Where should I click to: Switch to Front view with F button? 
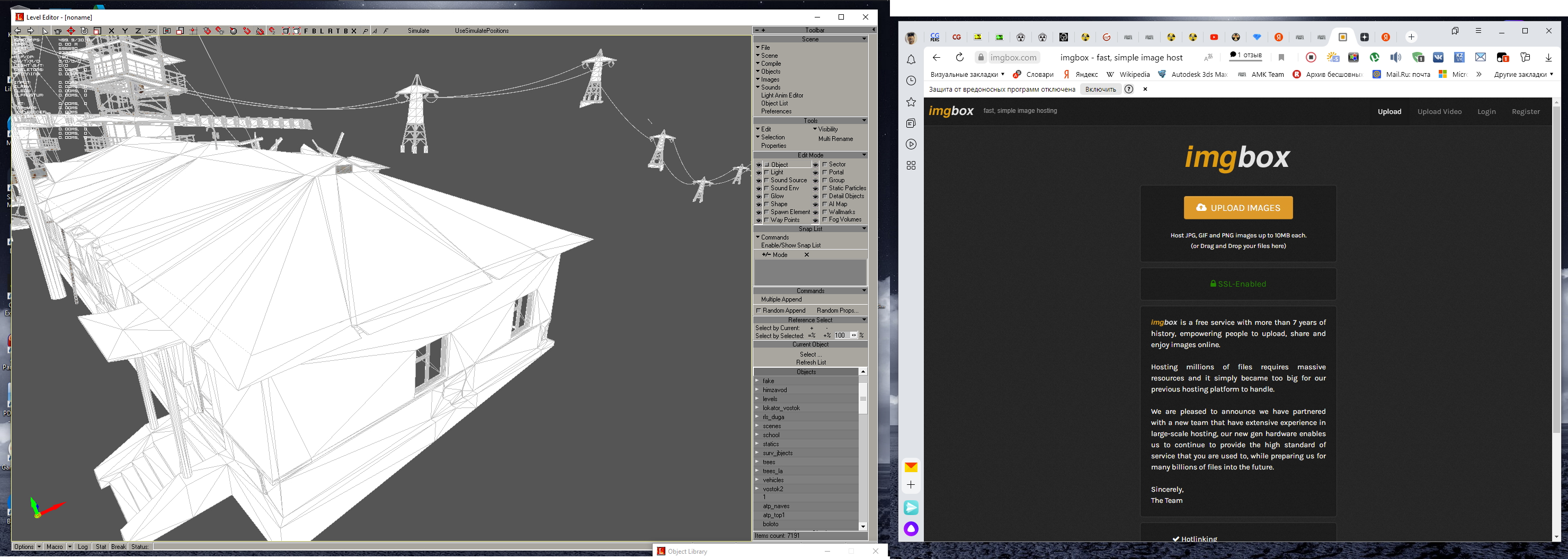click(x=306, y=30)
